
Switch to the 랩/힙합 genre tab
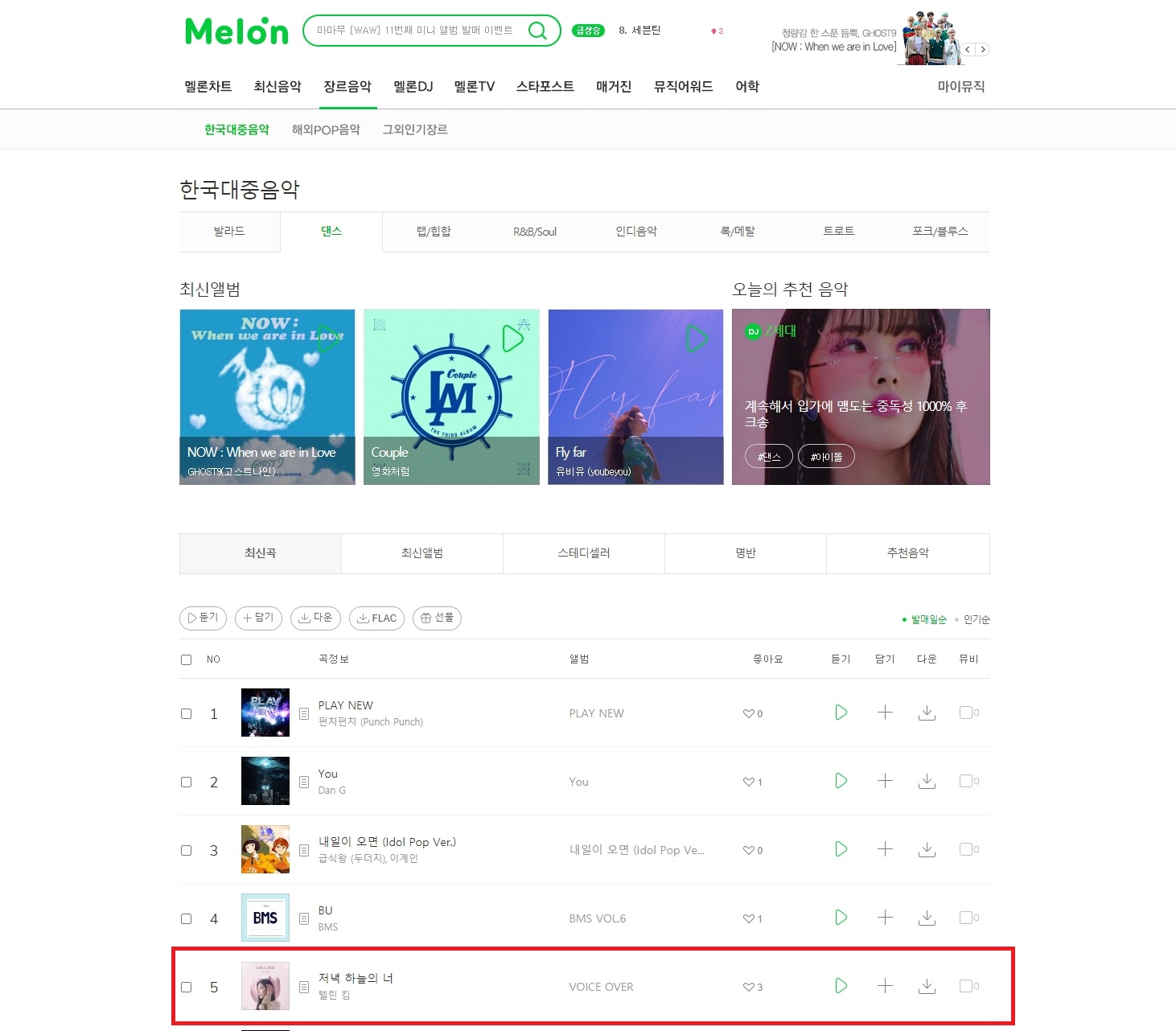[x=434, y=232]
